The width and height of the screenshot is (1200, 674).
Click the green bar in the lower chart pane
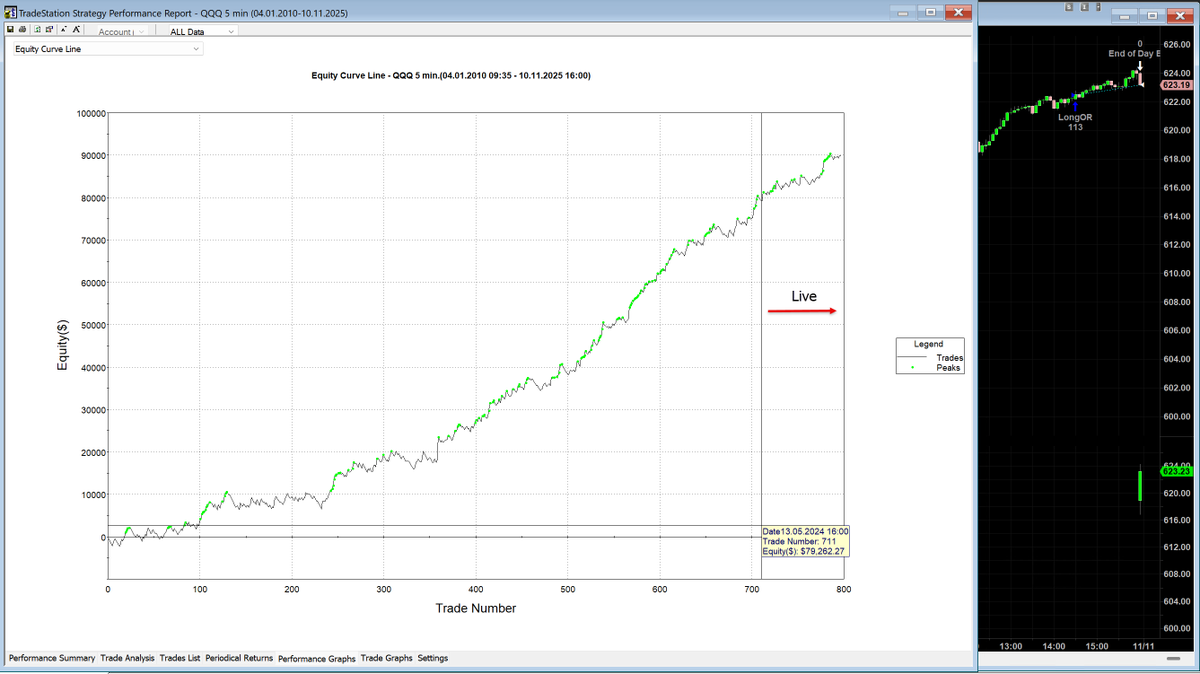(x=1140, y=487)
